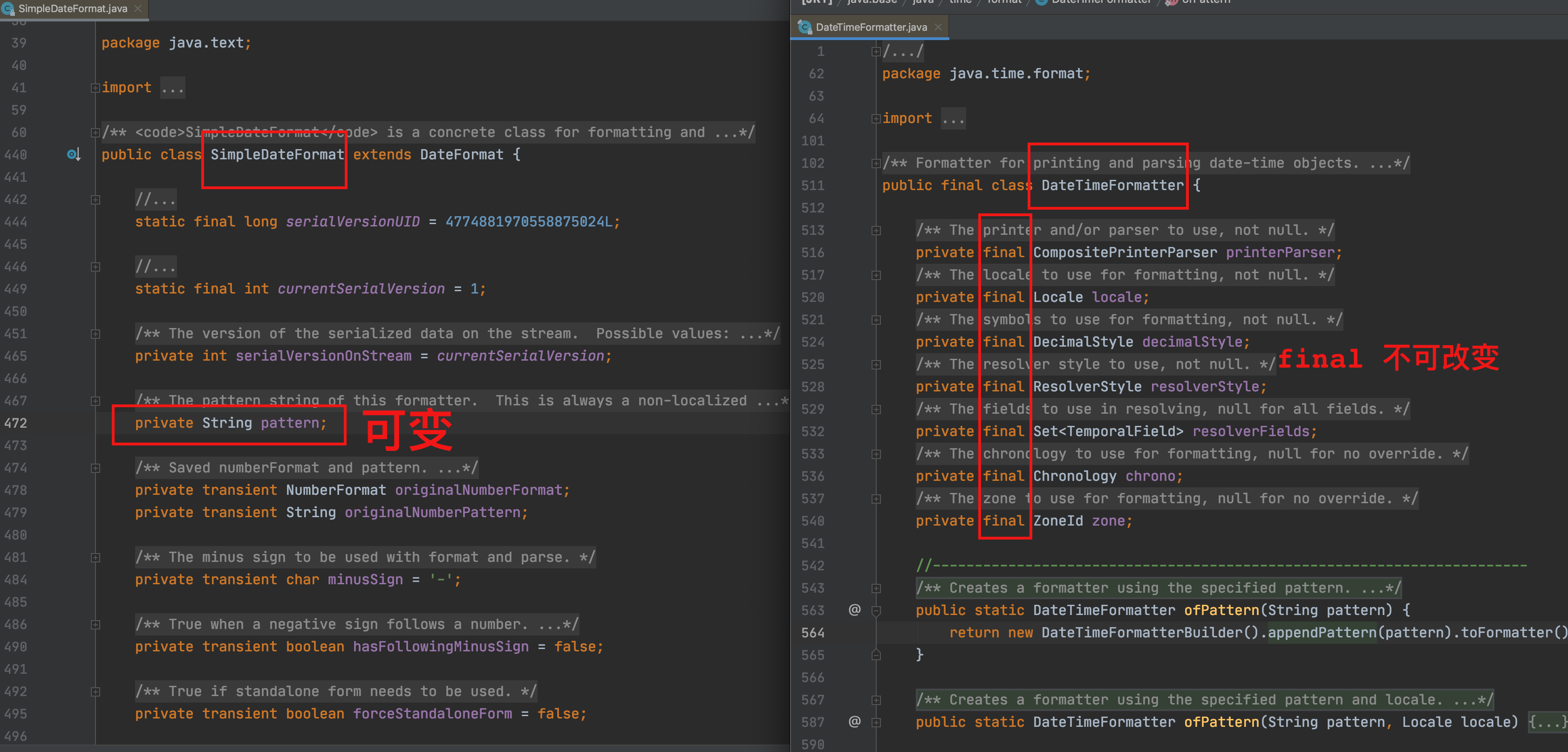1568x752 pixels.
Task: Click the currentSerialVersion constant on line 449
Action: [x=361, y=288]
